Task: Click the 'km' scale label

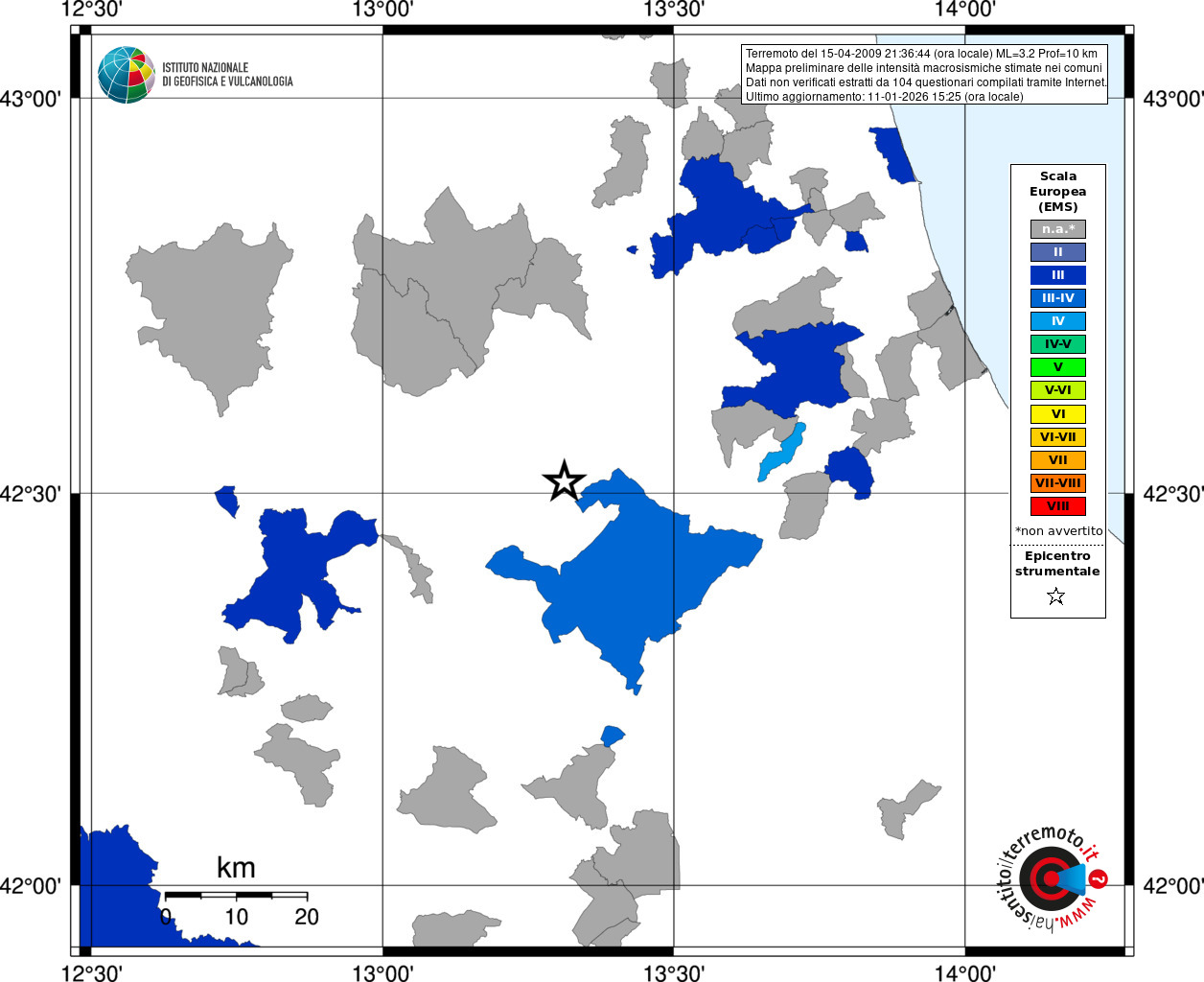Action: click(236, 868)
